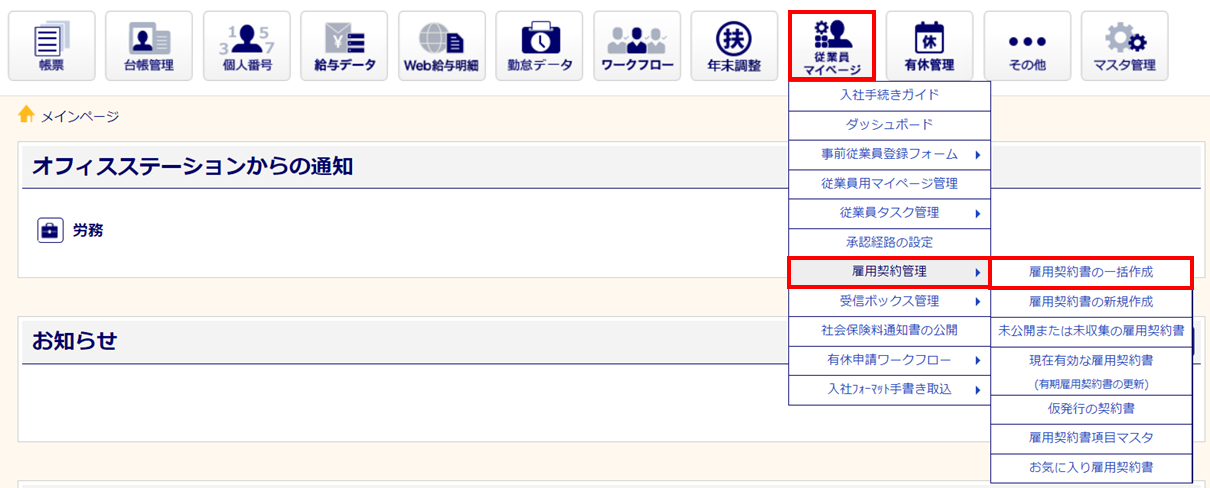Select 従業員用マイページ管理 menu entry
Screen dimensions: 1210x488
889,183
